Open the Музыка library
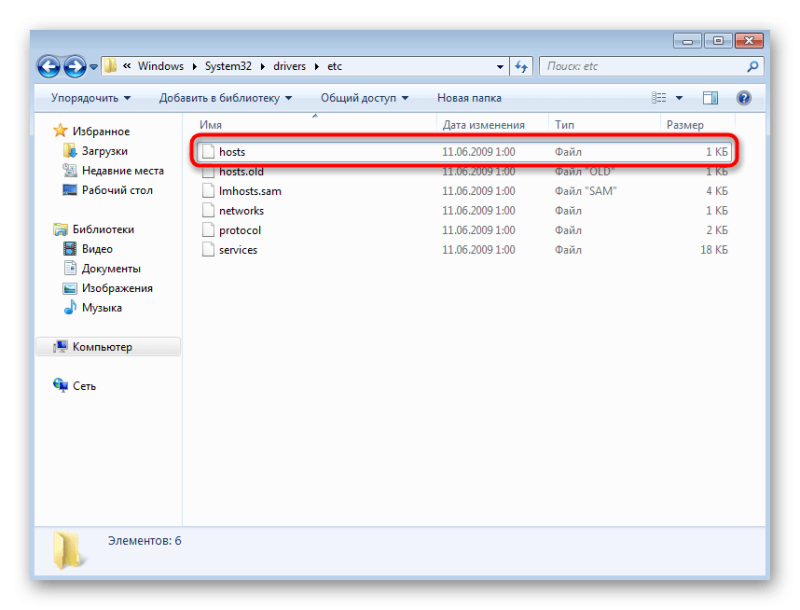 point(102,308)
